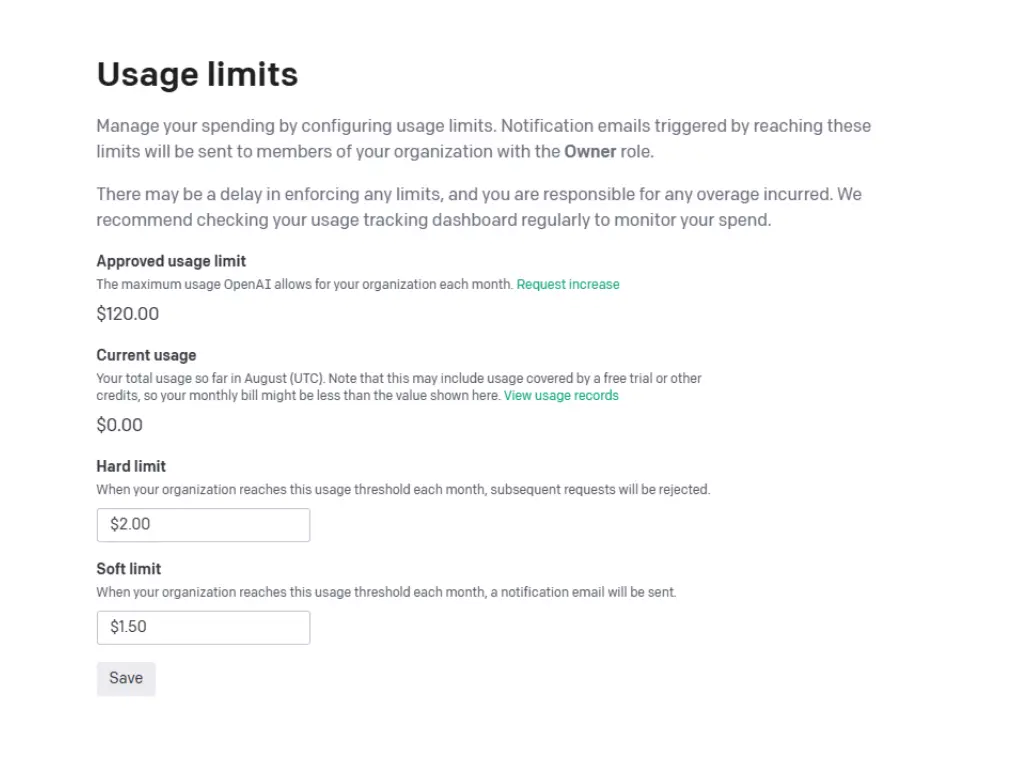Click the $0.00 current usage amount
The image size is (1024, 768).
(119, 425)
